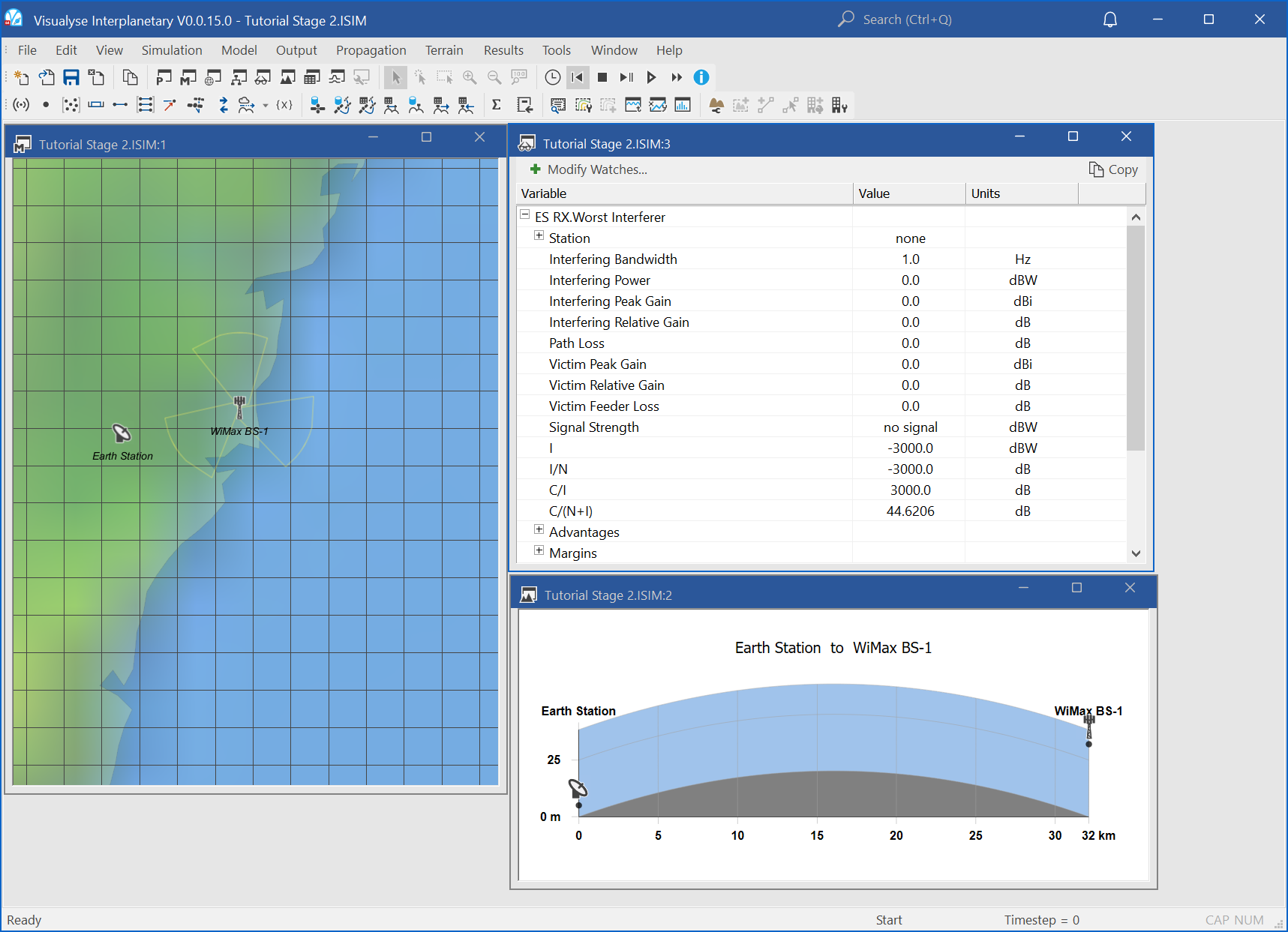Click Modify Watches button
This screenshot has width=1288, height=932.
click(x=589, y=169)
